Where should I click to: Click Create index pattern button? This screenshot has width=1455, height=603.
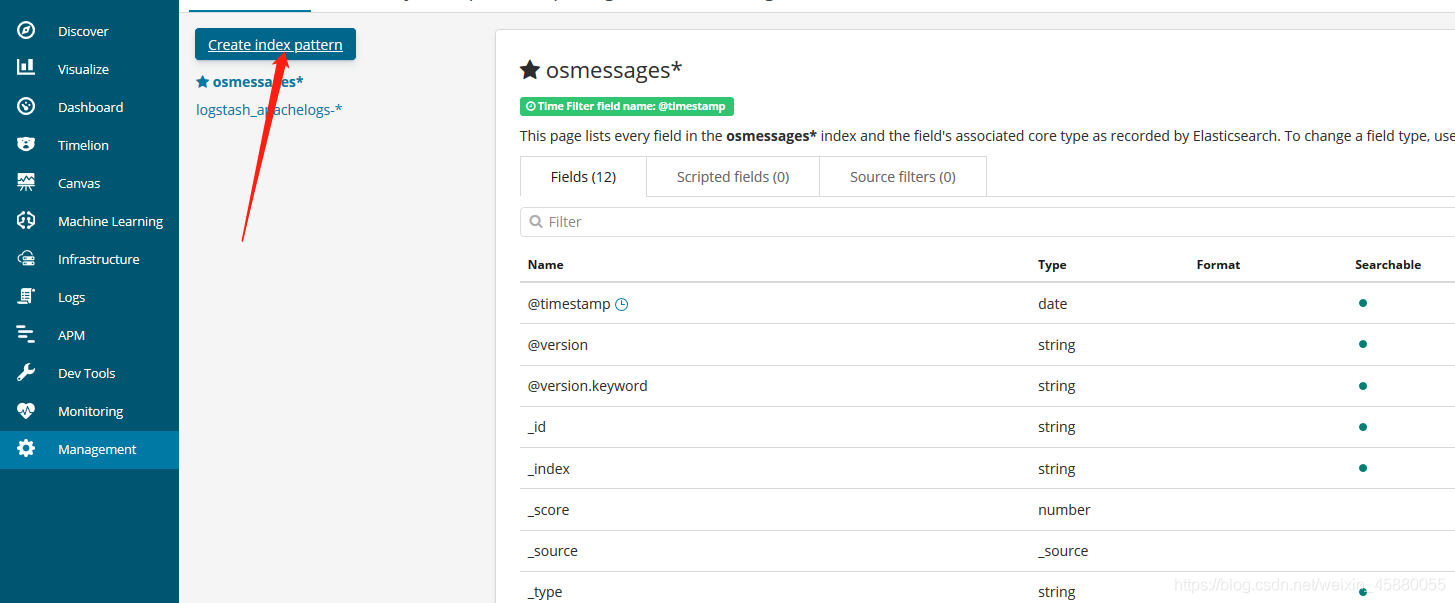275,44
